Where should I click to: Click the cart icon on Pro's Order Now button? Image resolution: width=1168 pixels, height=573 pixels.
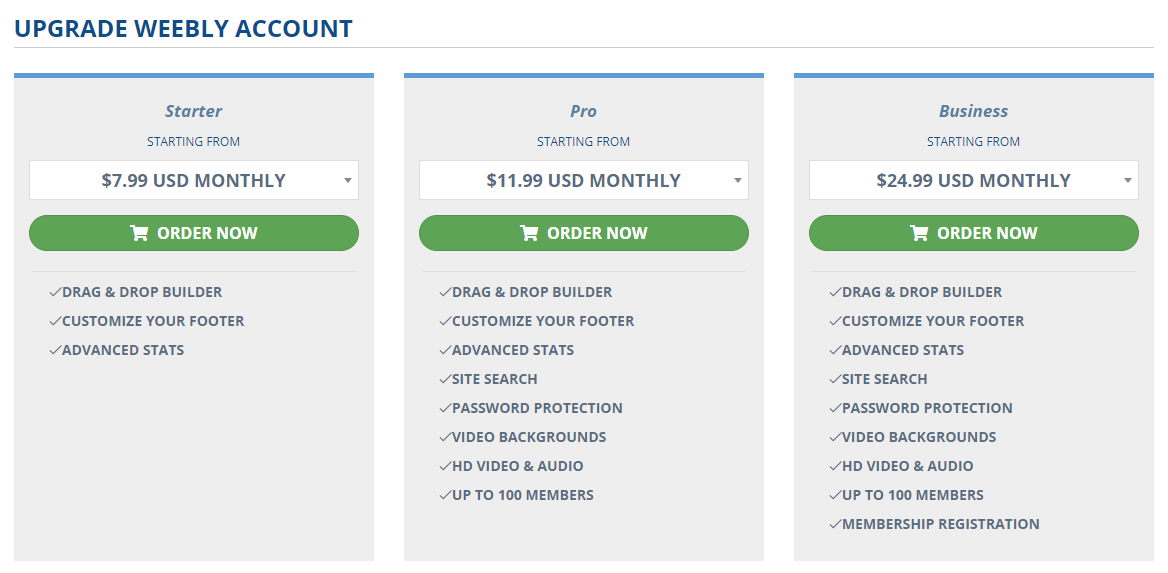pos(529,233)
